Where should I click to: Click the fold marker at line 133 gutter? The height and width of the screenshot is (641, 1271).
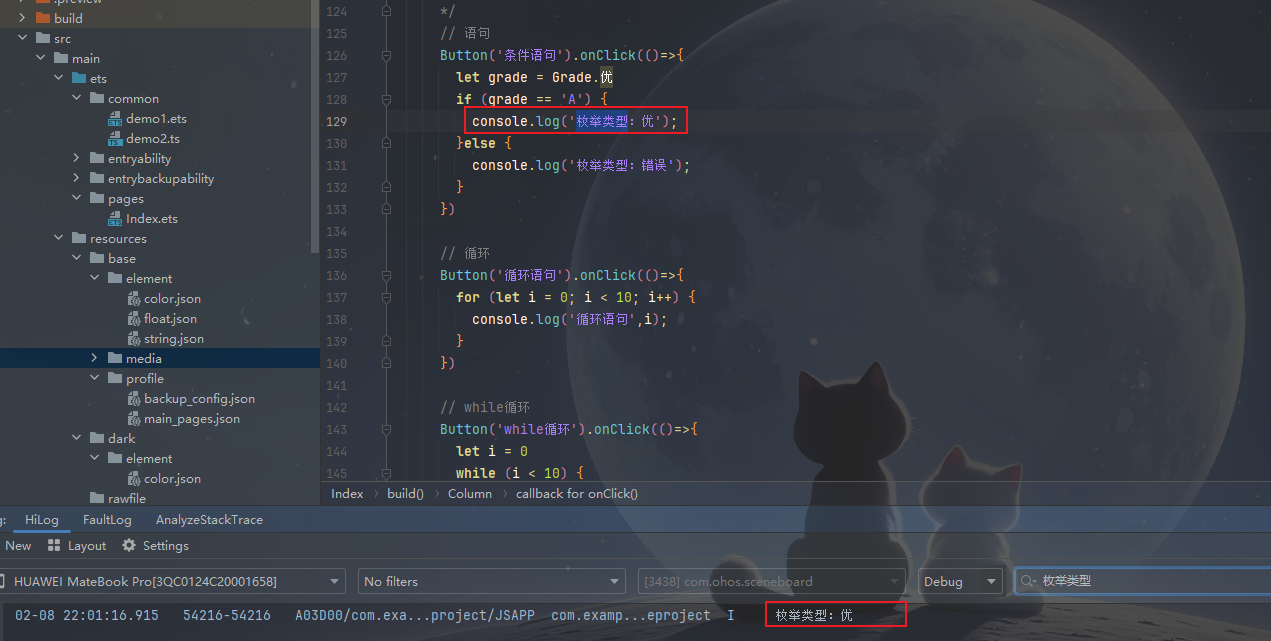[x=386, y=210]
